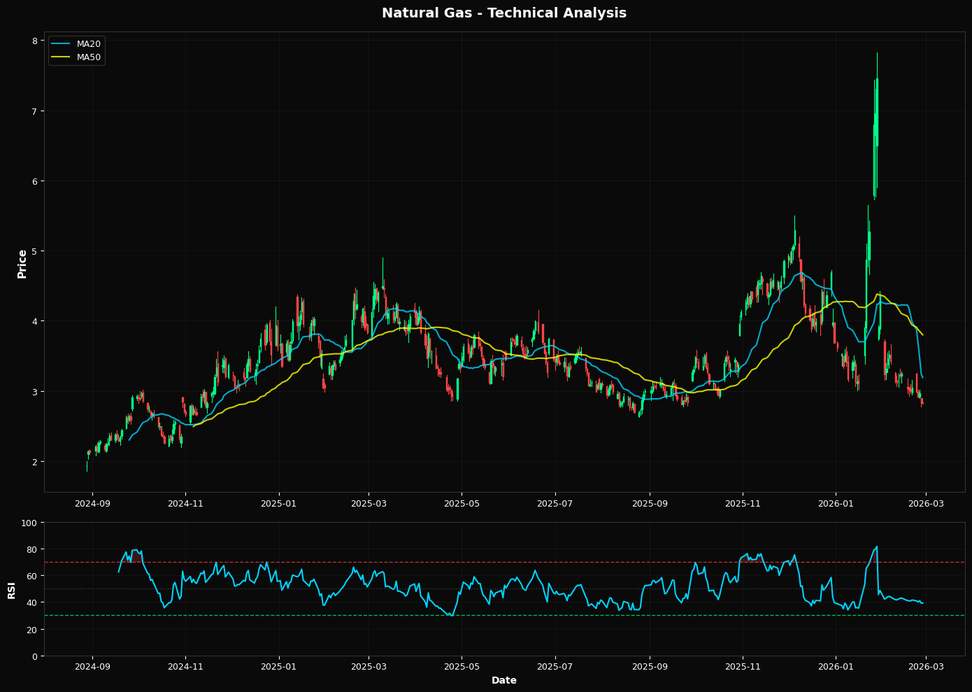Click the 2025-05 date tick on RSI chart
The width and height of the screenshot is (972, 692).
462,667
